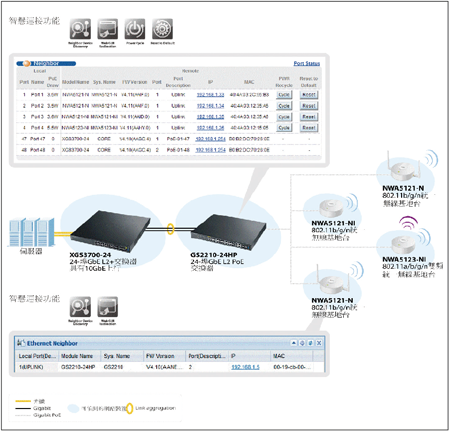Click the GS2210-24HP cell in Ethernet Neighbor
The height and width of the screenshot is (432, 450).
coord(78,367)
